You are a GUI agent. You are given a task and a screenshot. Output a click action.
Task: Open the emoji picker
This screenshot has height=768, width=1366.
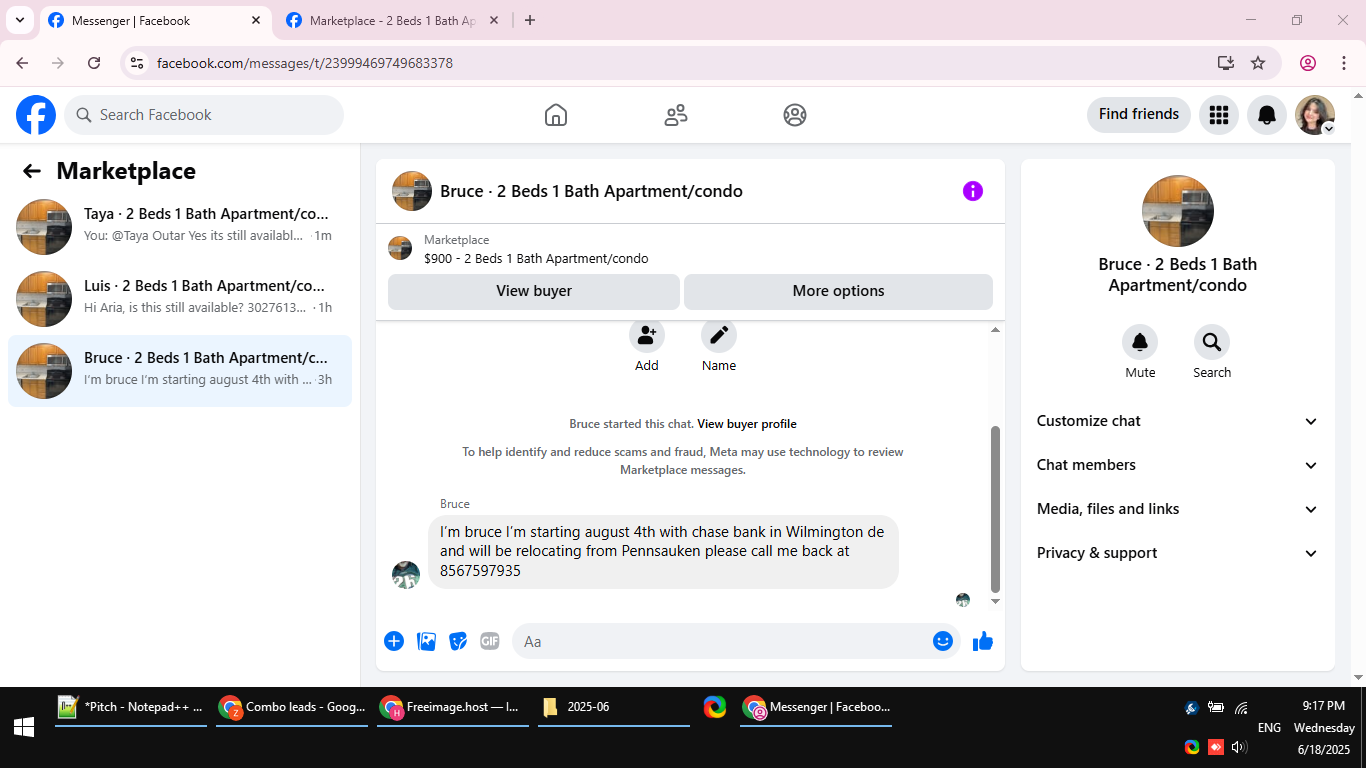(943, 641)
